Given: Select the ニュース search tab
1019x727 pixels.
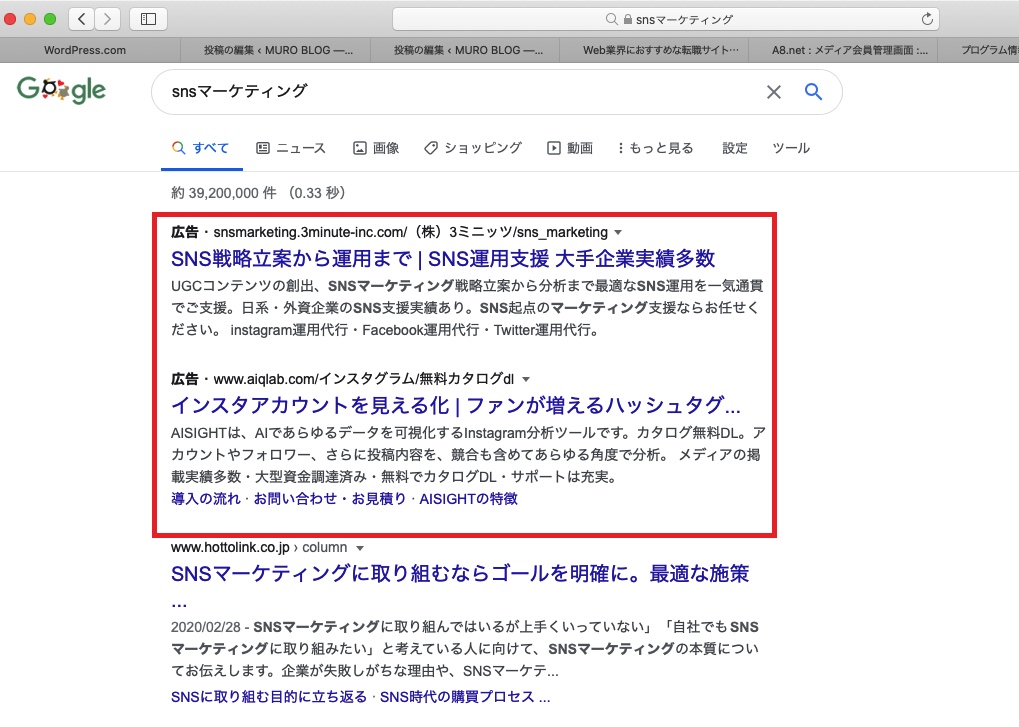Looking at the screenshot, I should pos(291,148).
